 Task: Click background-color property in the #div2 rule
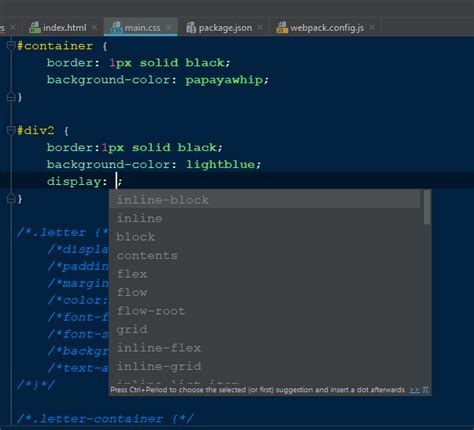coord(108,164)
